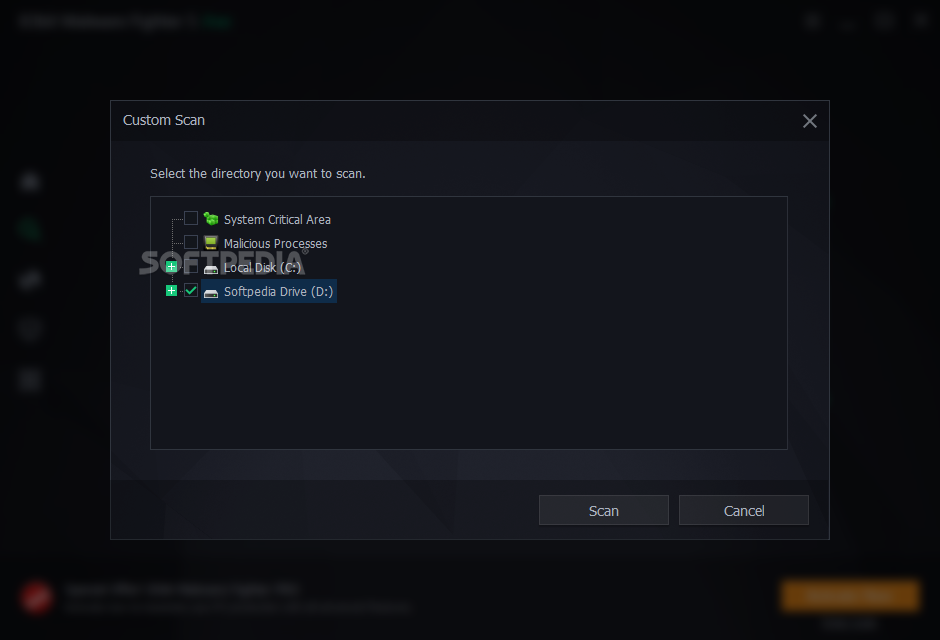Select the Malicious Processes entry
The image size is (940, 640).
(x=275, y=243)
